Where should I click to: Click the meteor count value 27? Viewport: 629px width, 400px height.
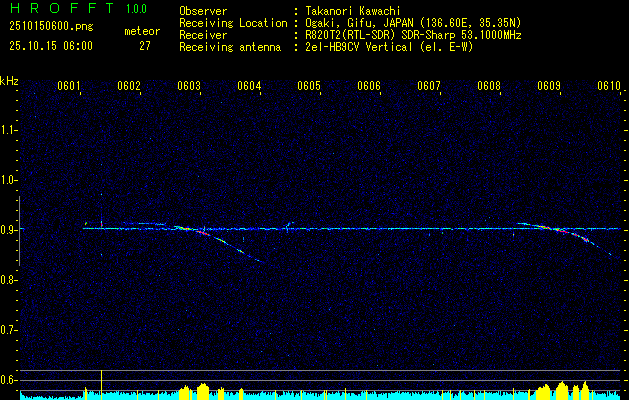coord(145,45)
